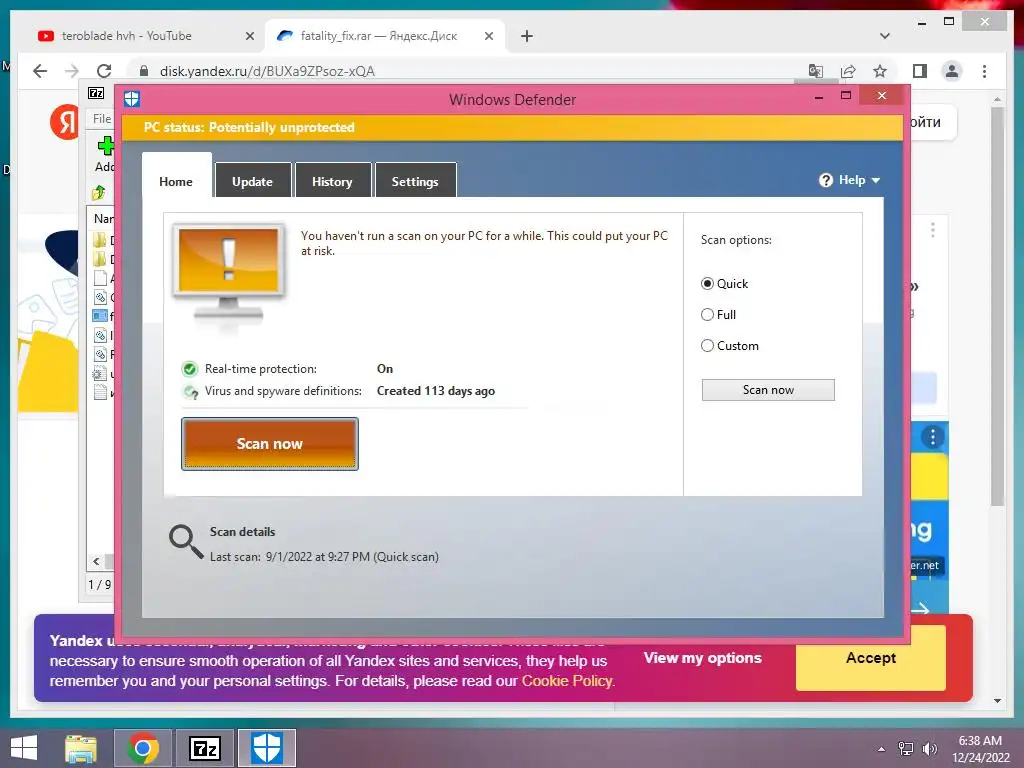The width and height of the screenshot is (1024, 768).
Task: Click the Last scan date text
Action: pos(325,557)
